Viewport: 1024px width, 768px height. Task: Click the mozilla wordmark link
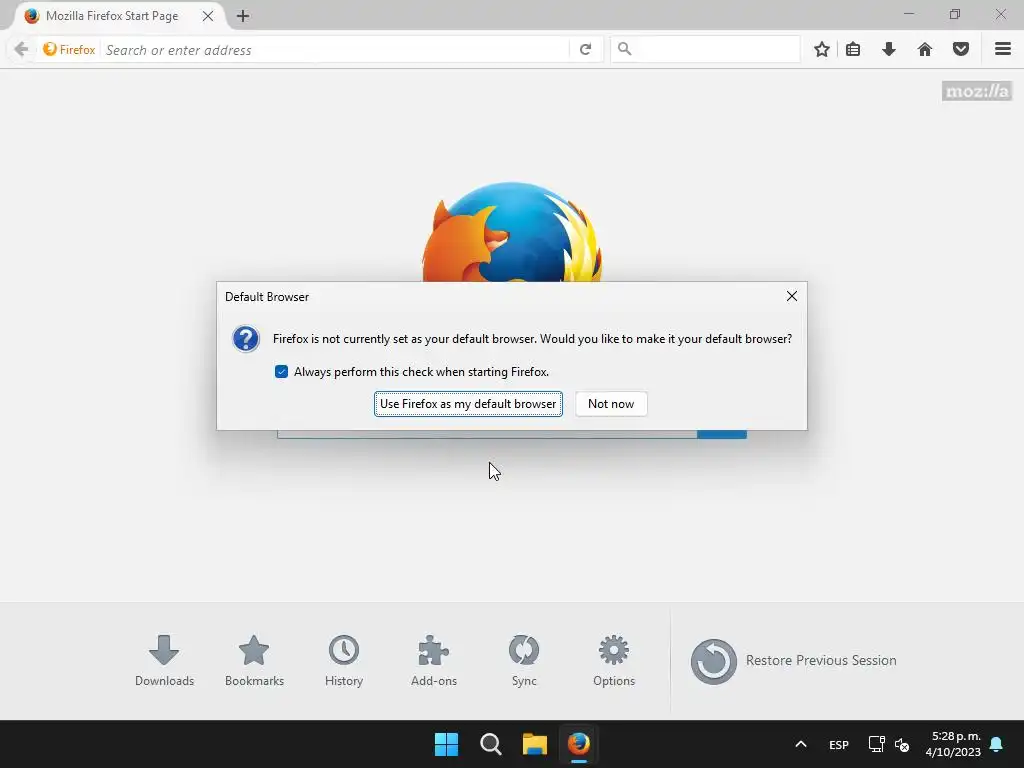[x=977, y=91]
